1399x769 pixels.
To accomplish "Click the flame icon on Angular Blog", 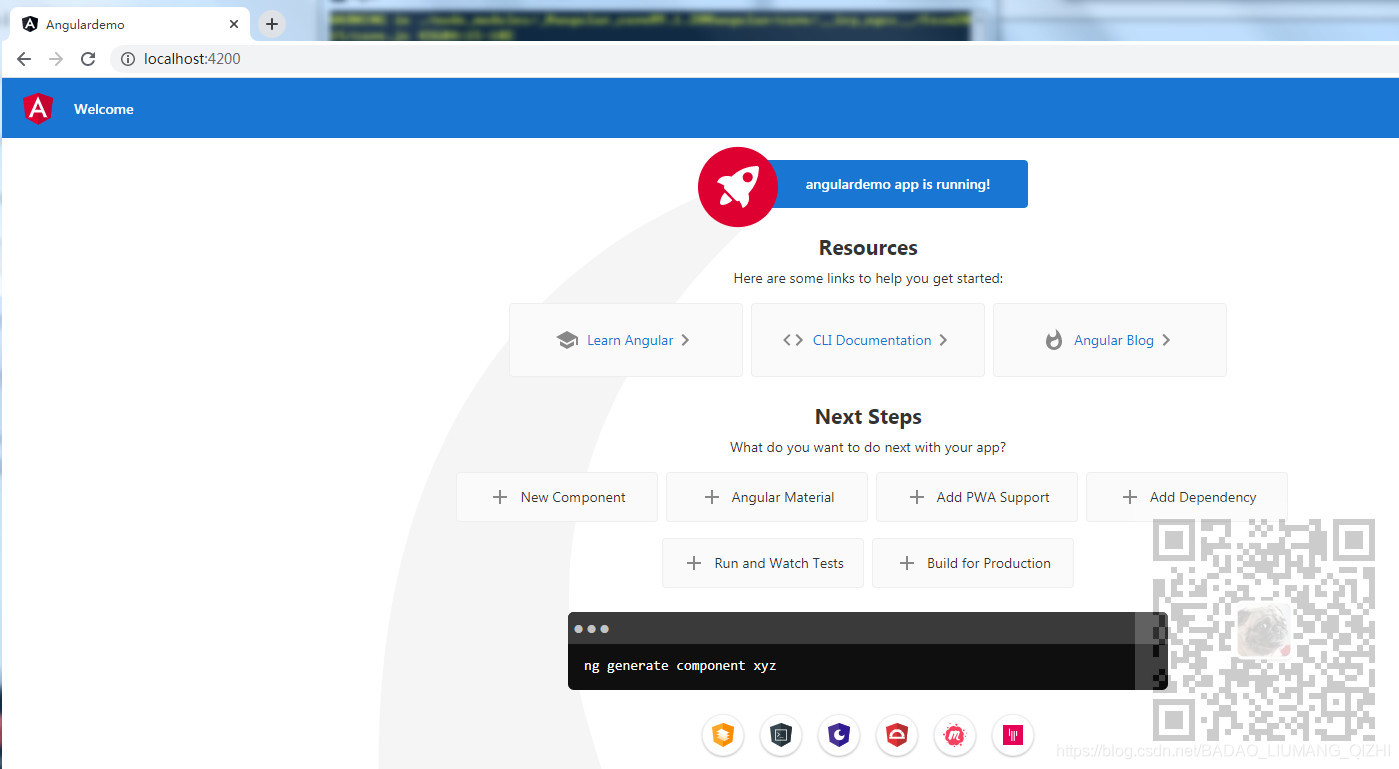I will tap(1053, 340).
